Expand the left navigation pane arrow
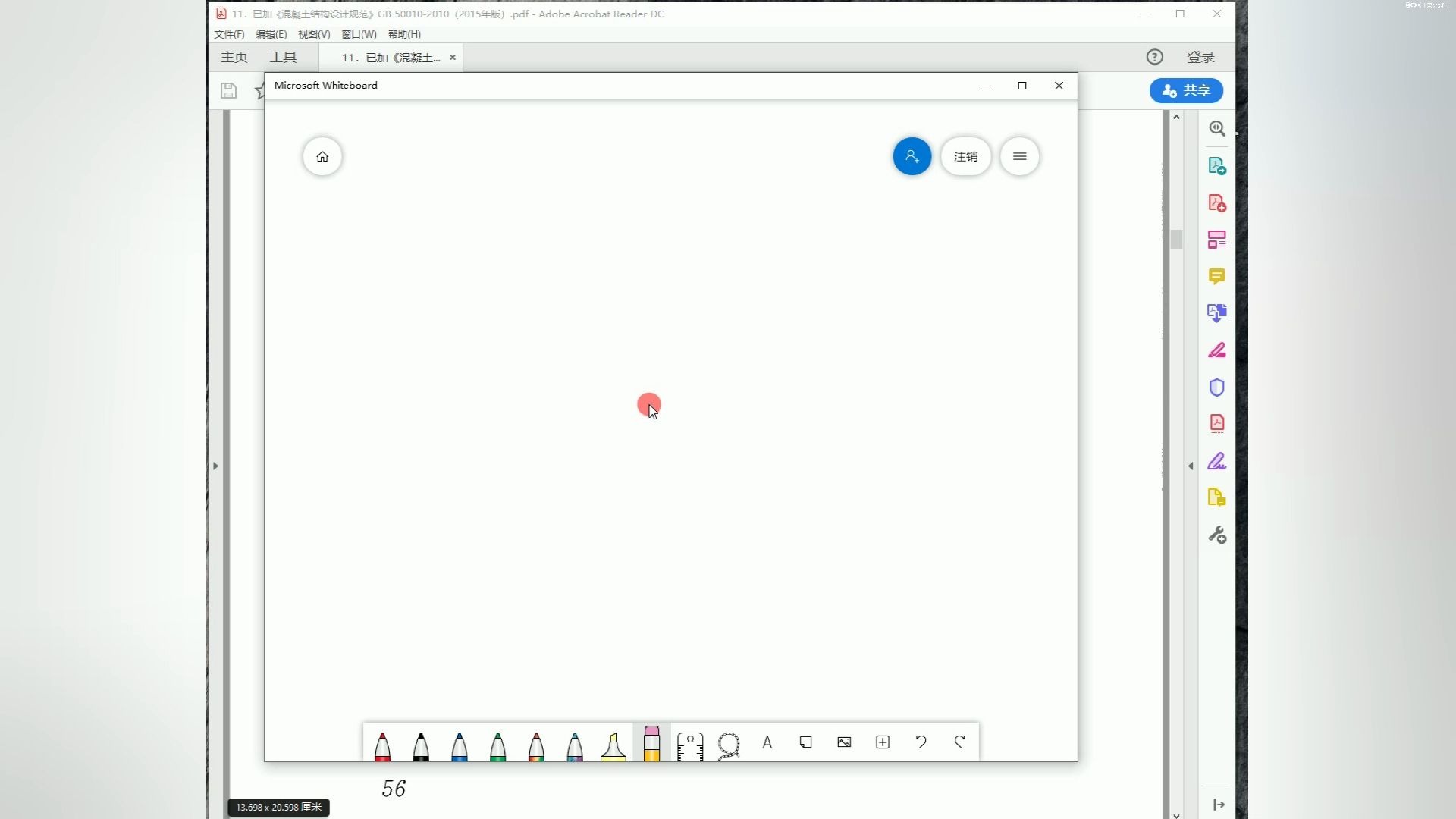The width and height of the screenshot is (1456, 819). [x=216, y=466]
